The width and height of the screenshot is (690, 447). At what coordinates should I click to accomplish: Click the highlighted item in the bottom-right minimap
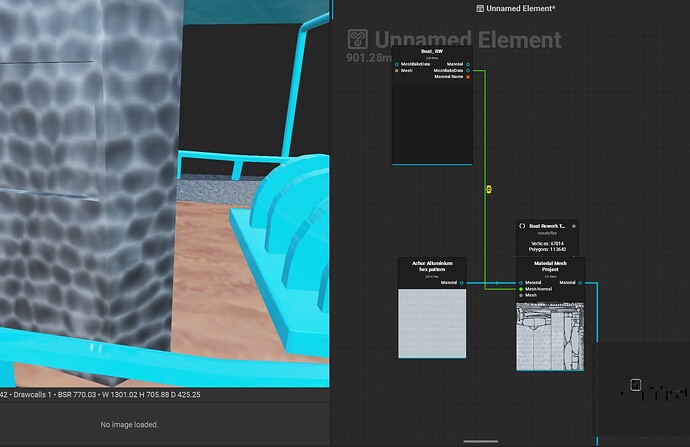pos(634,385)
